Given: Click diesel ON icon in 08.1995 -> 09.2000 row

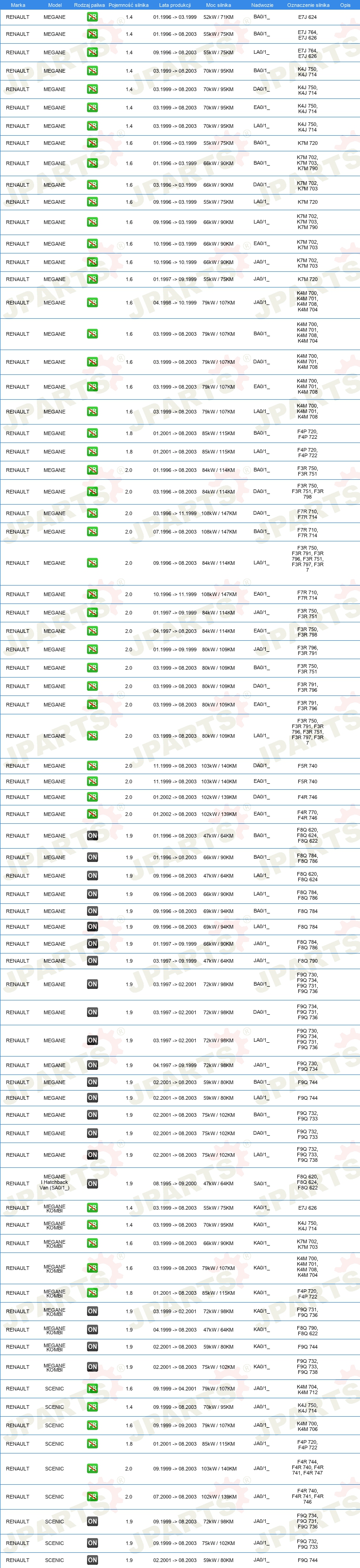Looking at the screenshot, I should [x=92, y=1184].
